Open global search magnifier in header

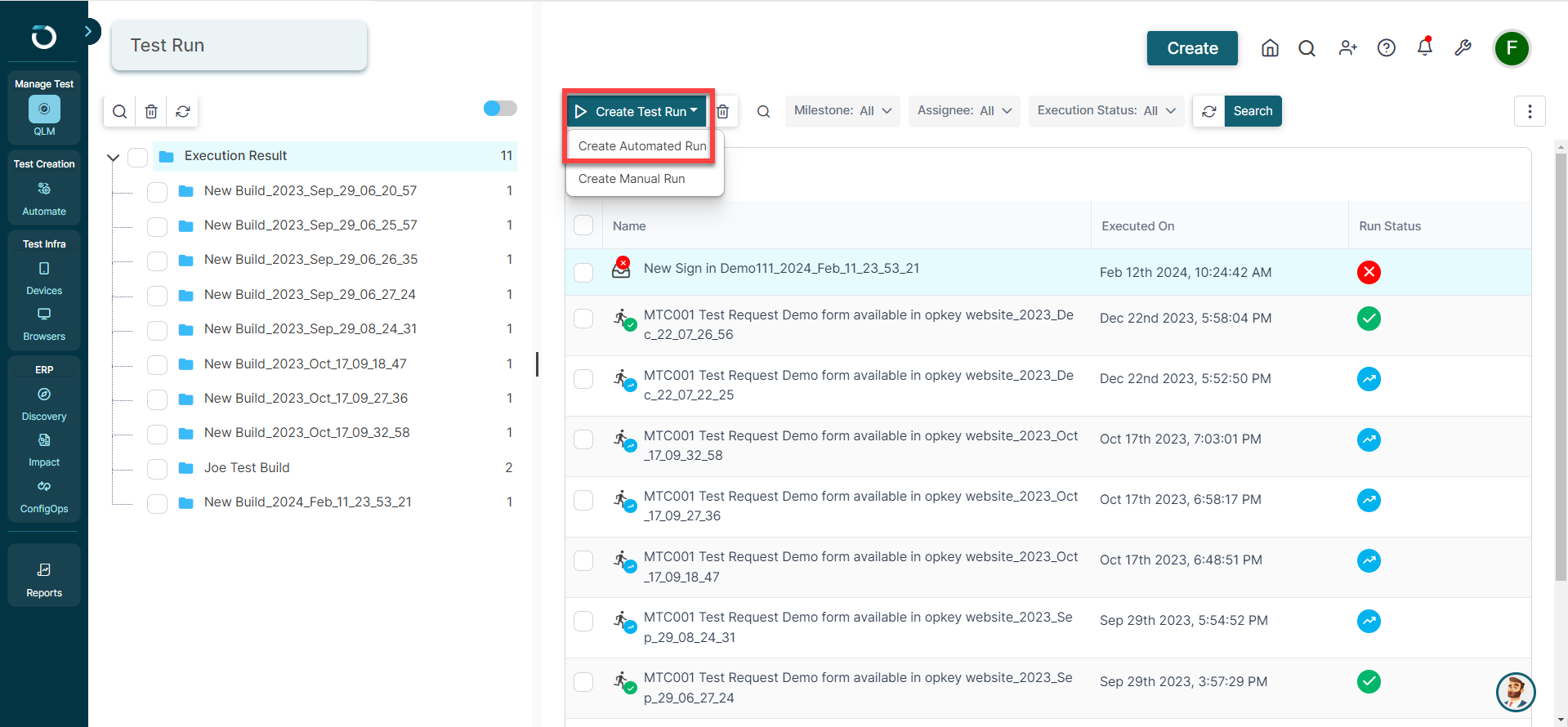tap(1307, 48)
